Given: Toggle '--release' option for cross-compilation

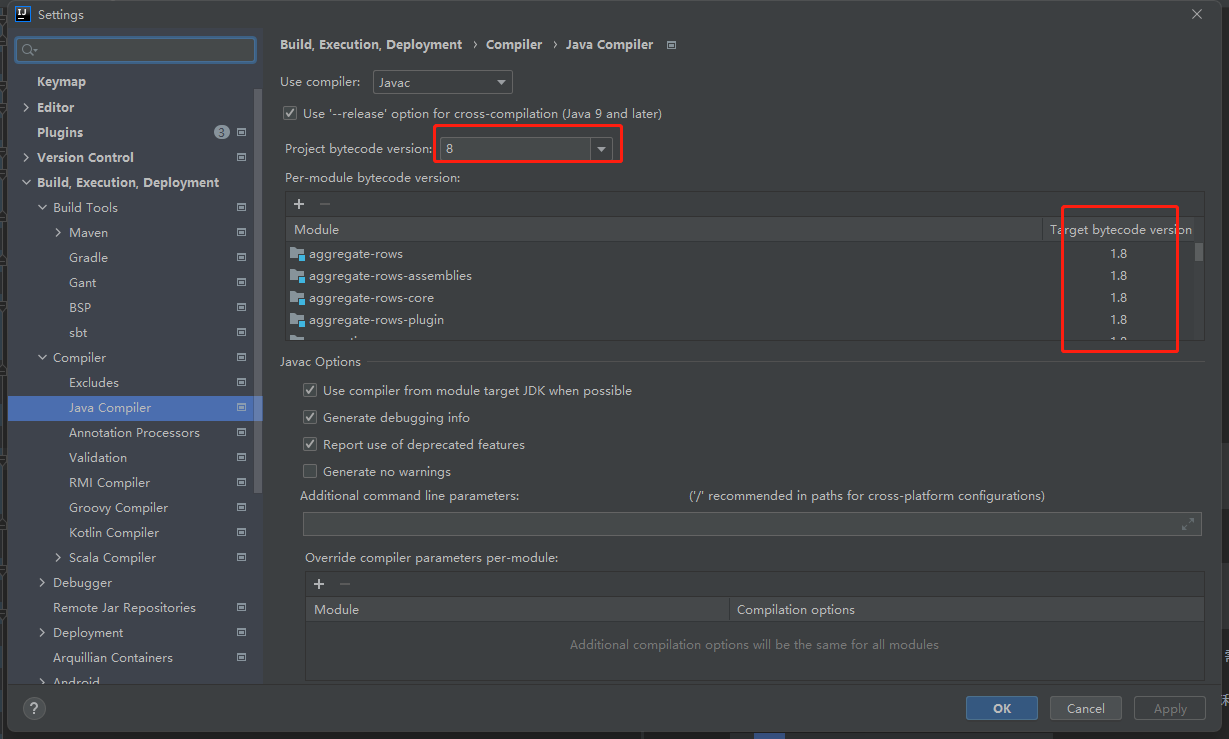Looking at the screenshot, I should (290, 114).
